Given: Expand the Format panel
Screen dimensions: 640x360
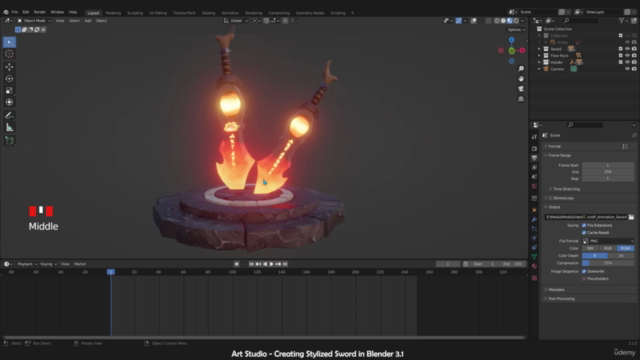Looking at the screenshot, I should pos(554,146).
